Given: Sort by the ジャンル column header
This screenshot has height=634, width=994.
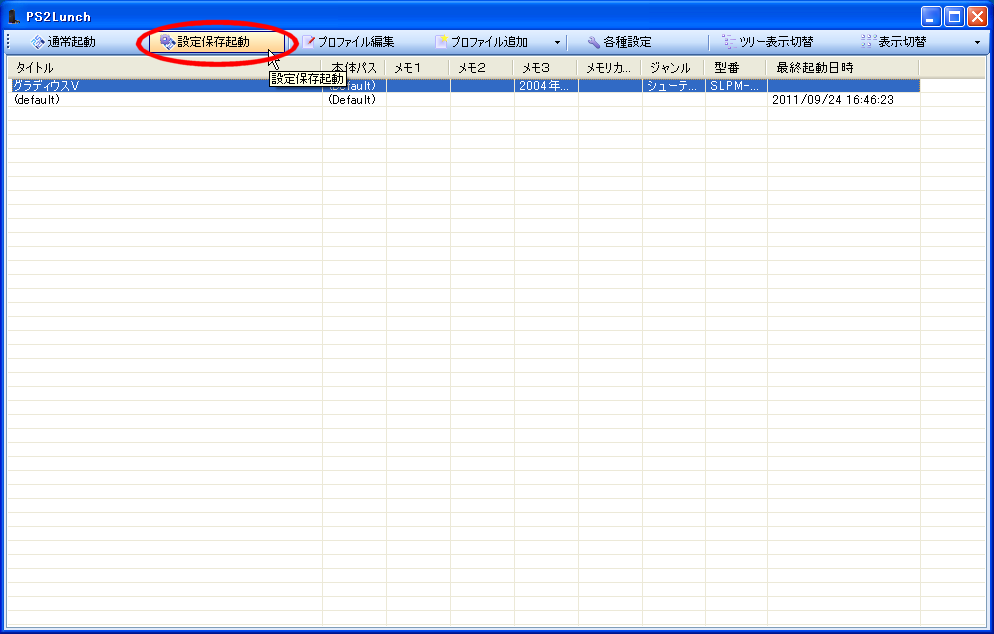Looking at the screenshot, I should (x=673, y=68).
